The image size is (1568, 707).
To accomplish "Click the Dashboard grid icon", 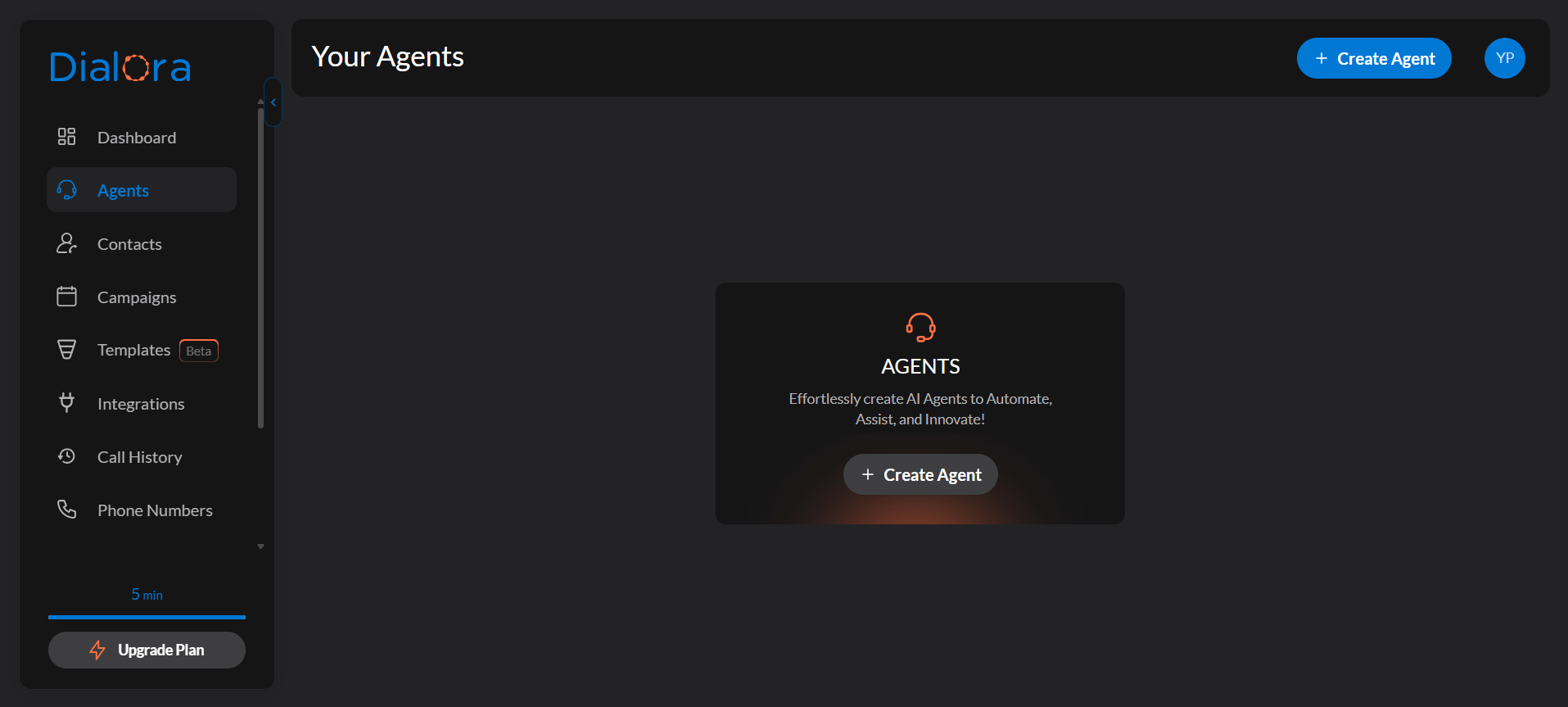I will click(x=66, y=137).
